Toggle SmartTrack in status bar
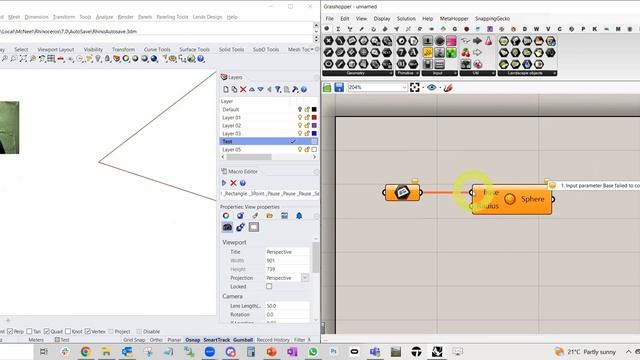This screenshot has width=640, height=360. (217, 340)
